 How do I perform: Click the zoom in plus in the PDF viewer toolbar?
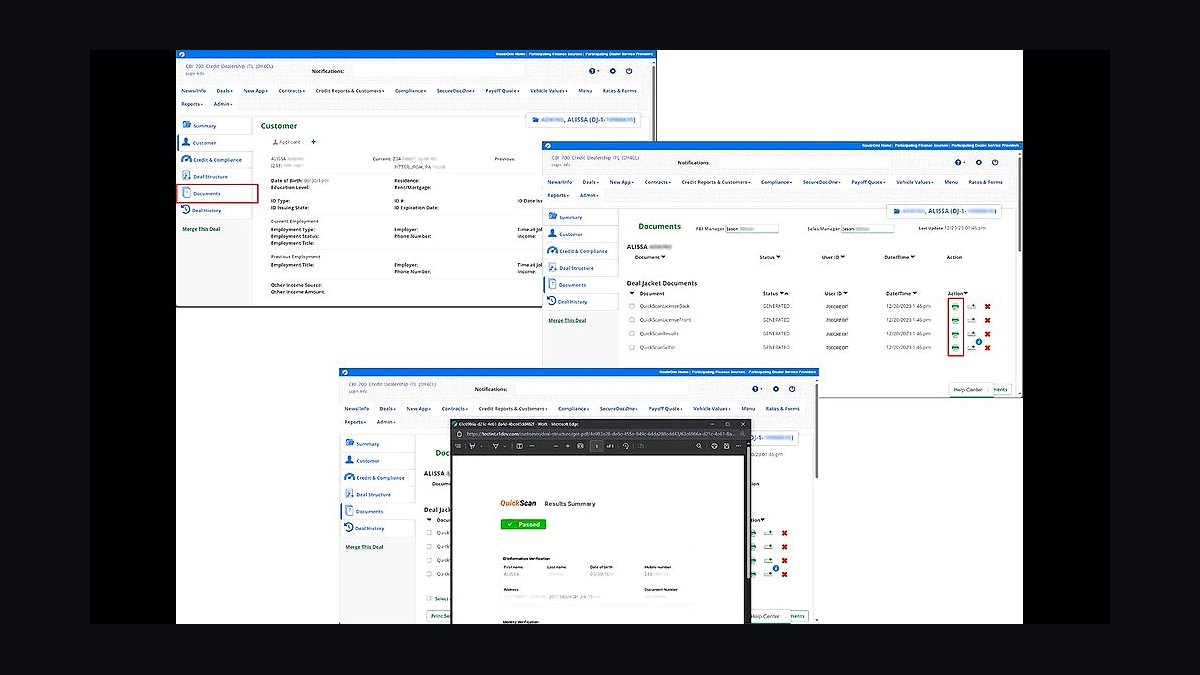click(568, 446)
